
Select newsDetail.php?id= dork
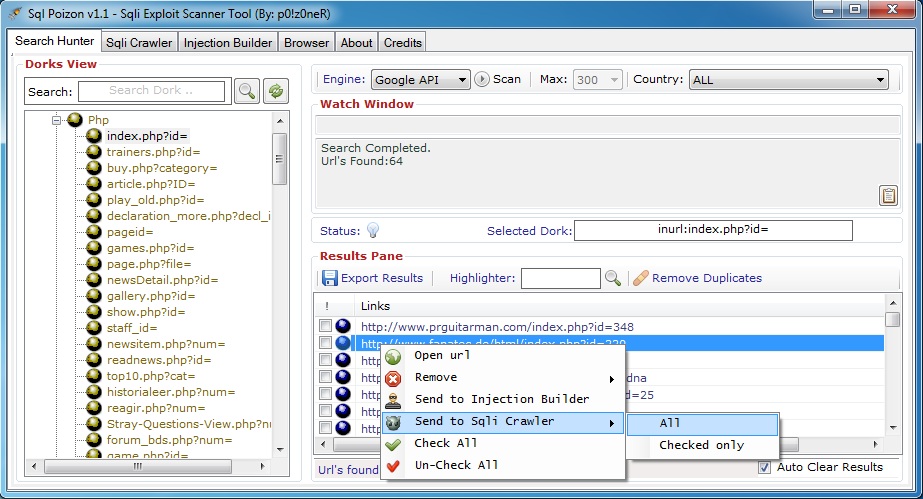[162, 280]
